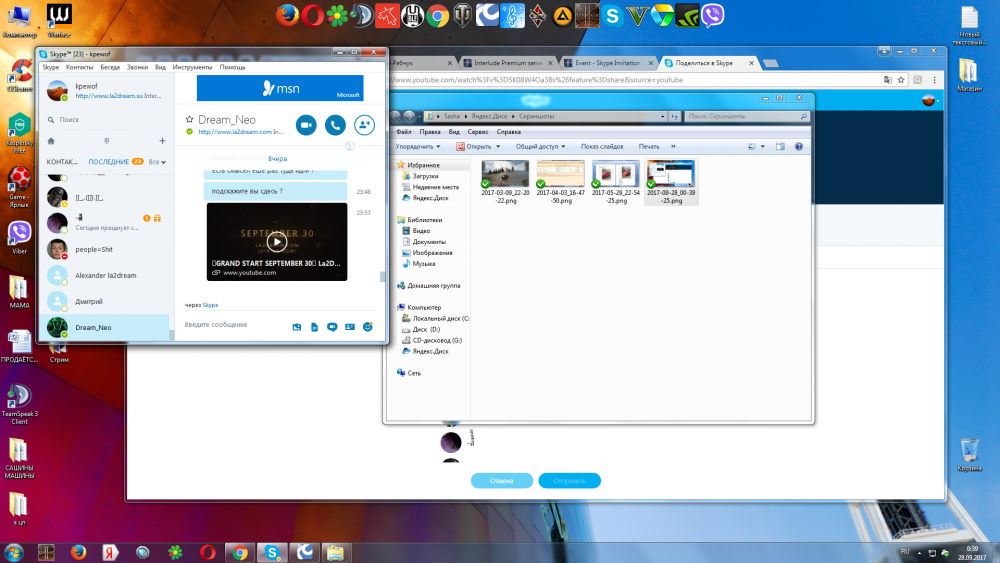Expand the 'Общий доступ' dropdown menu

[x=541, y=146]
